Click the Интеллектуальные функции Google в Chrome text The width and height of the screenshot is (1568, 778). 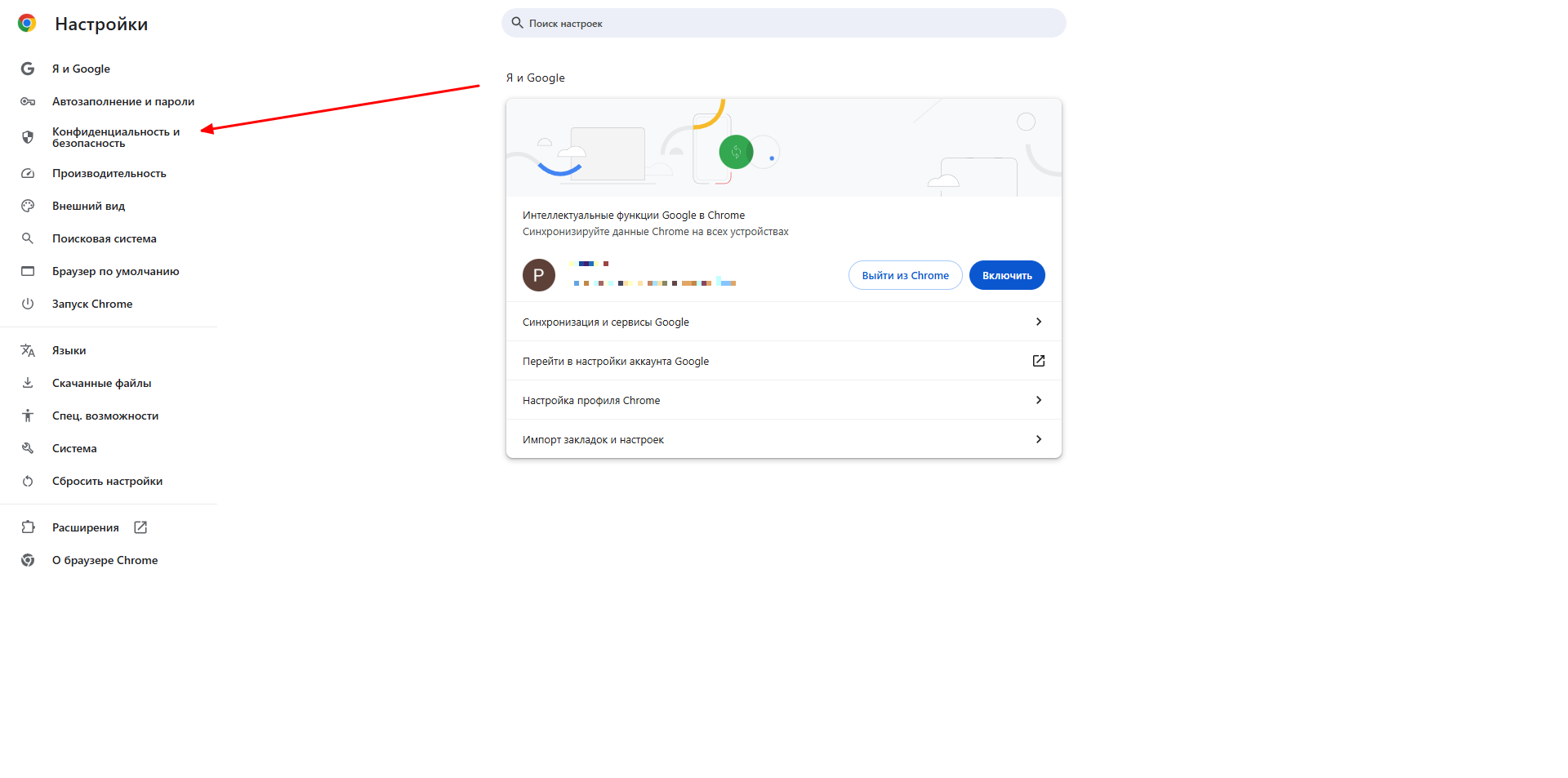tap(634, 216)
